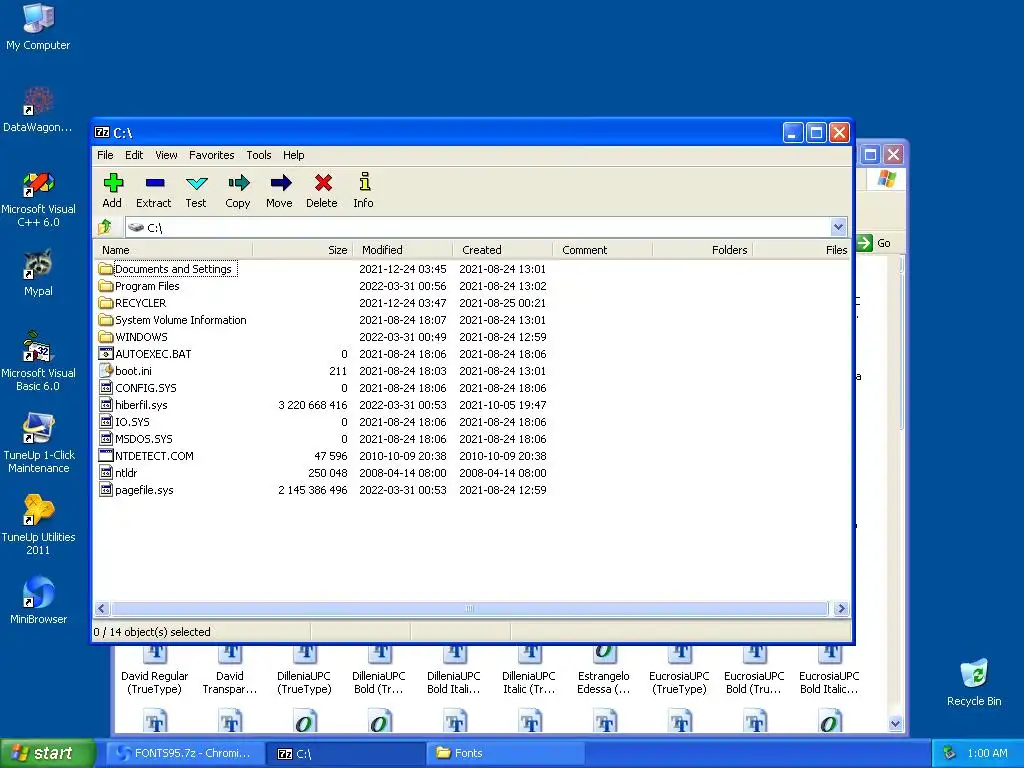
Task: Open the Help menu
Action: click(293, 155)
